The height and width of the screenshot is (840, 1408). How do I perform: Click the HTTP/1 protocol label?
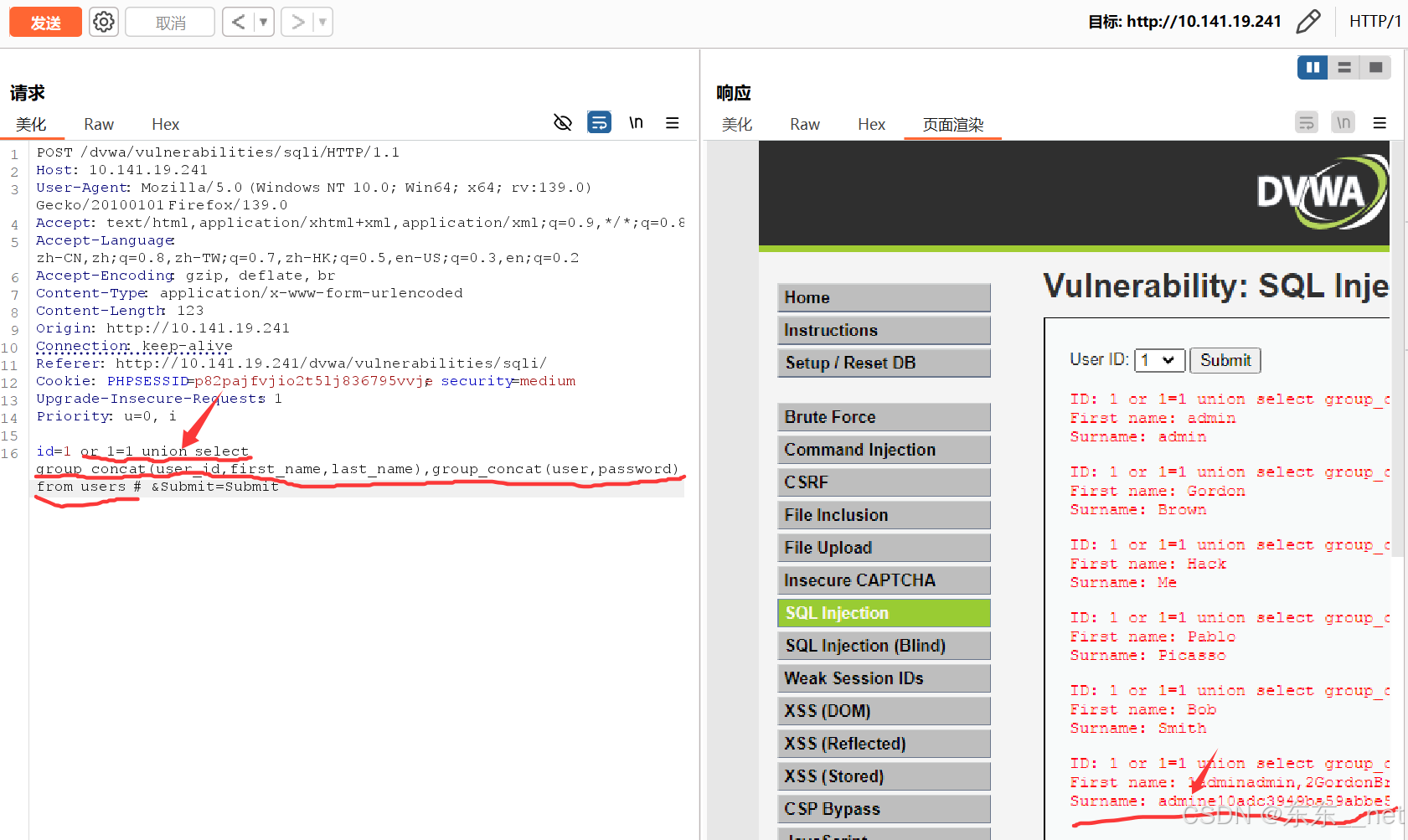(1374, 22)
